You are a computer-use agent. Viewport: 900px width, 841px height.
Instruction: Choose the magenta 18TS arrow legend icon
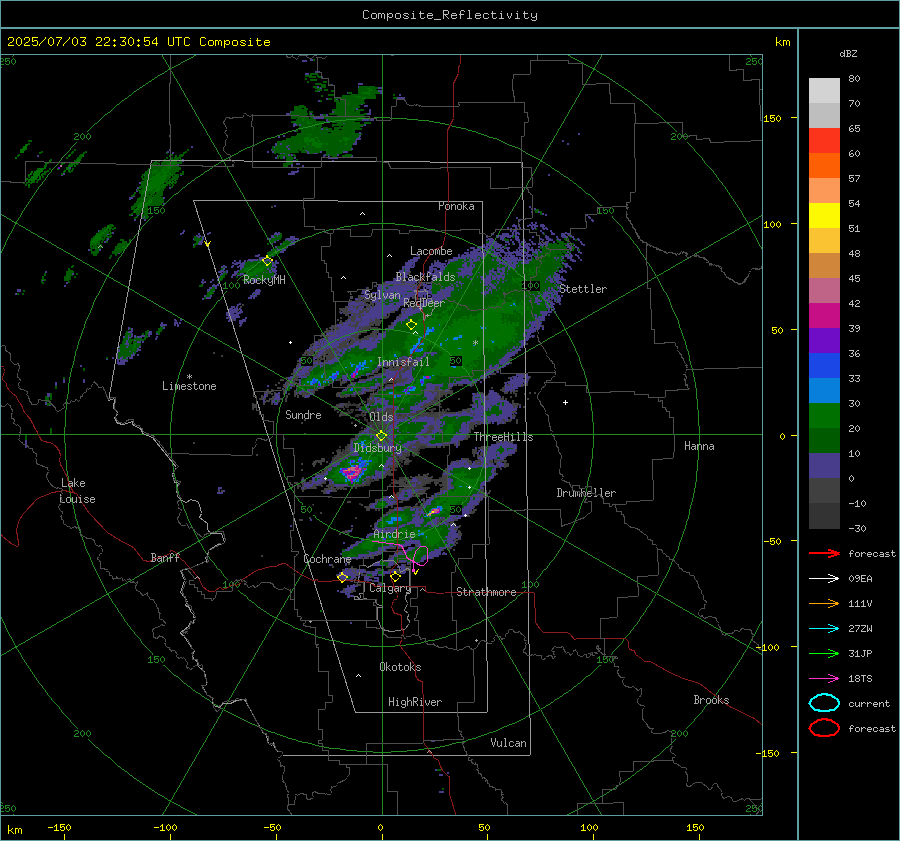(824, 679)
